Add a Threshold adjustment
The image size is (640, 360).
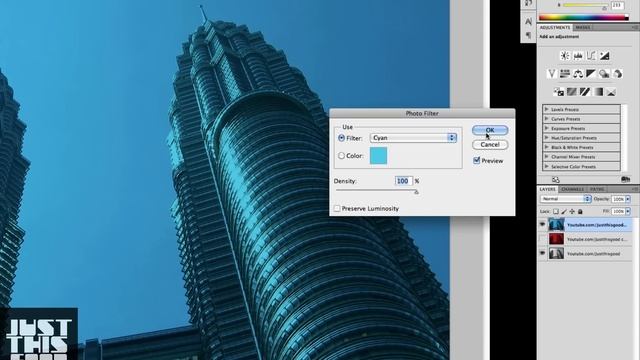click(585, 92)
